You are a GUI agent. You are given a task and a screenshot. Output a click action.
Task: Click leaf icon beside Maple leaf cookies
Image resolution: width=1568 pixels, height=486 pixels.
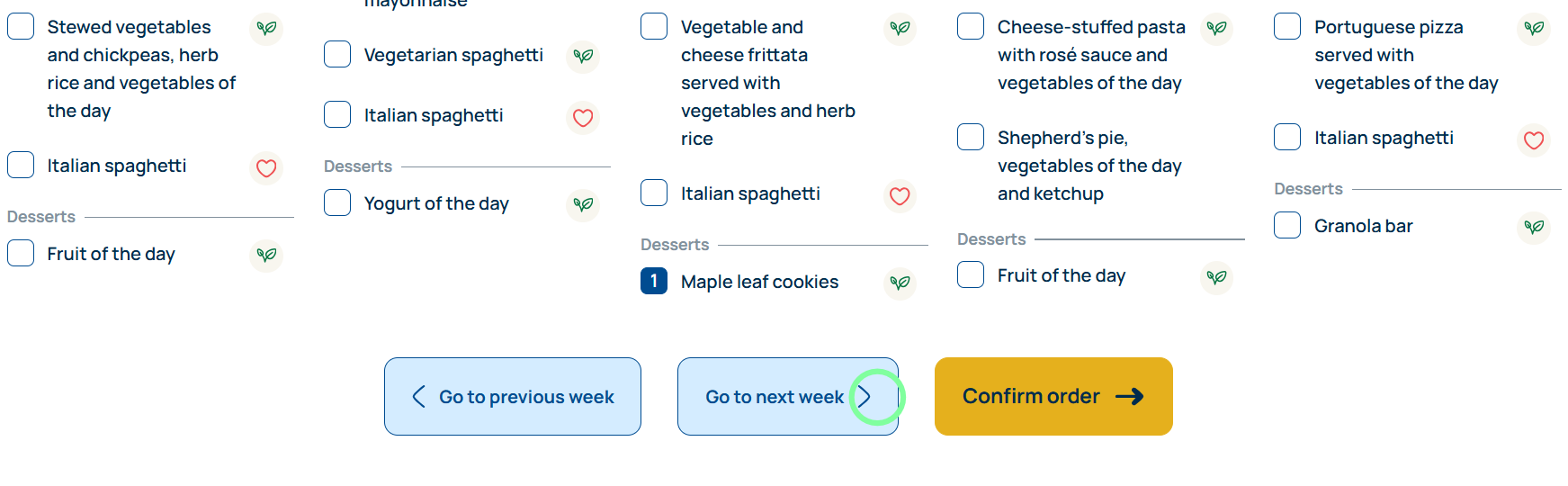pyautogui.click(x=900, y=283)
